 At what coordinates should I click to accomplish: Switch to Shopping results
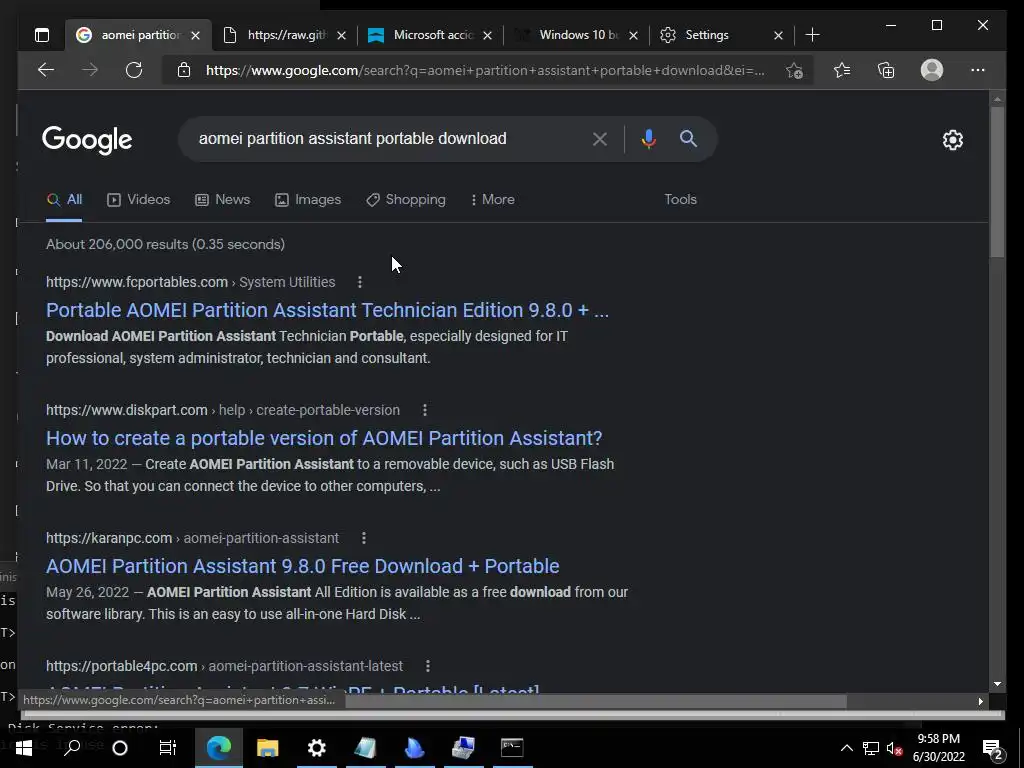pos(406,200)
